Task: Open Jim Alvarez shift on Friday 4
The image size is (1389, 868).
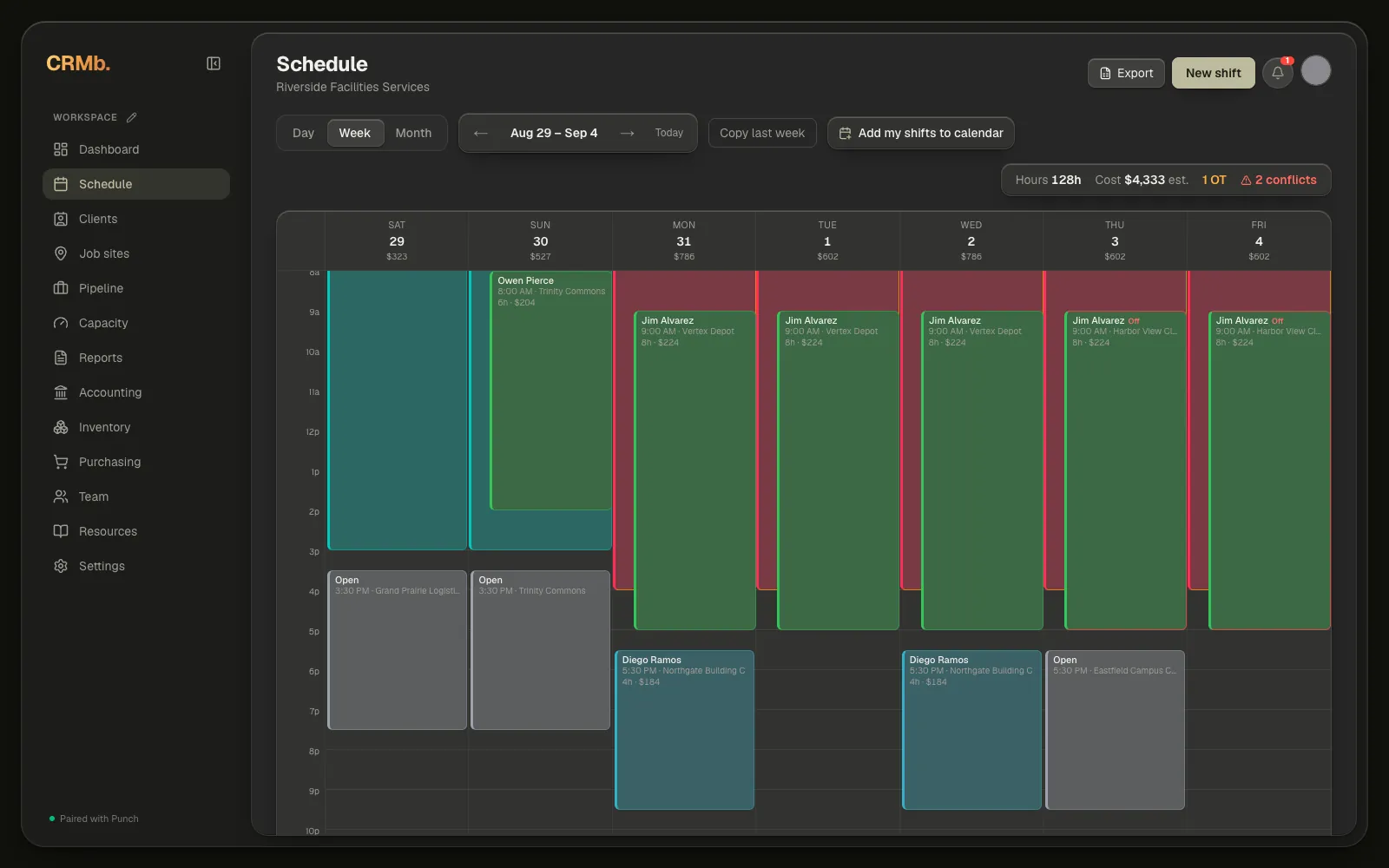Action: click(1269, 470)
